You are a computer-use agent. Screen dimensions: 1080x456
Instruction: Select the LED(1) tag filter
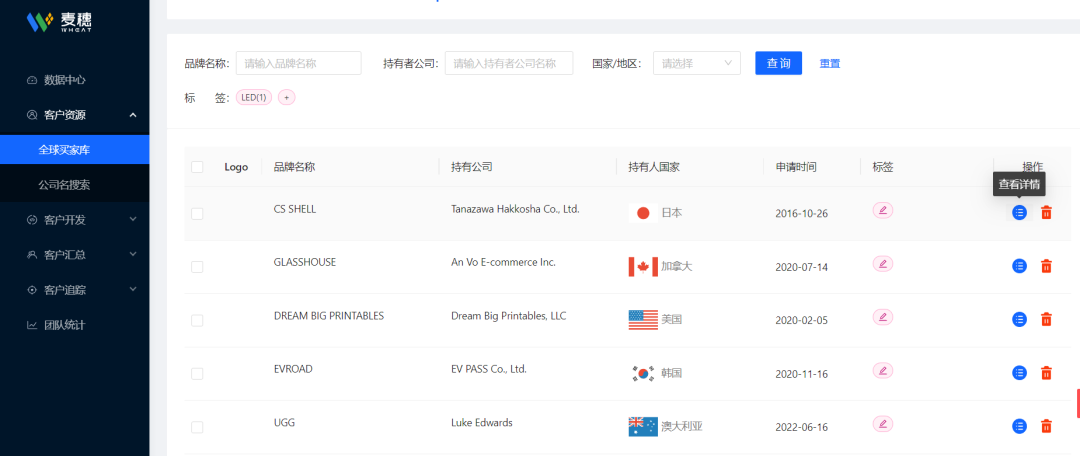tap(255, 98)
